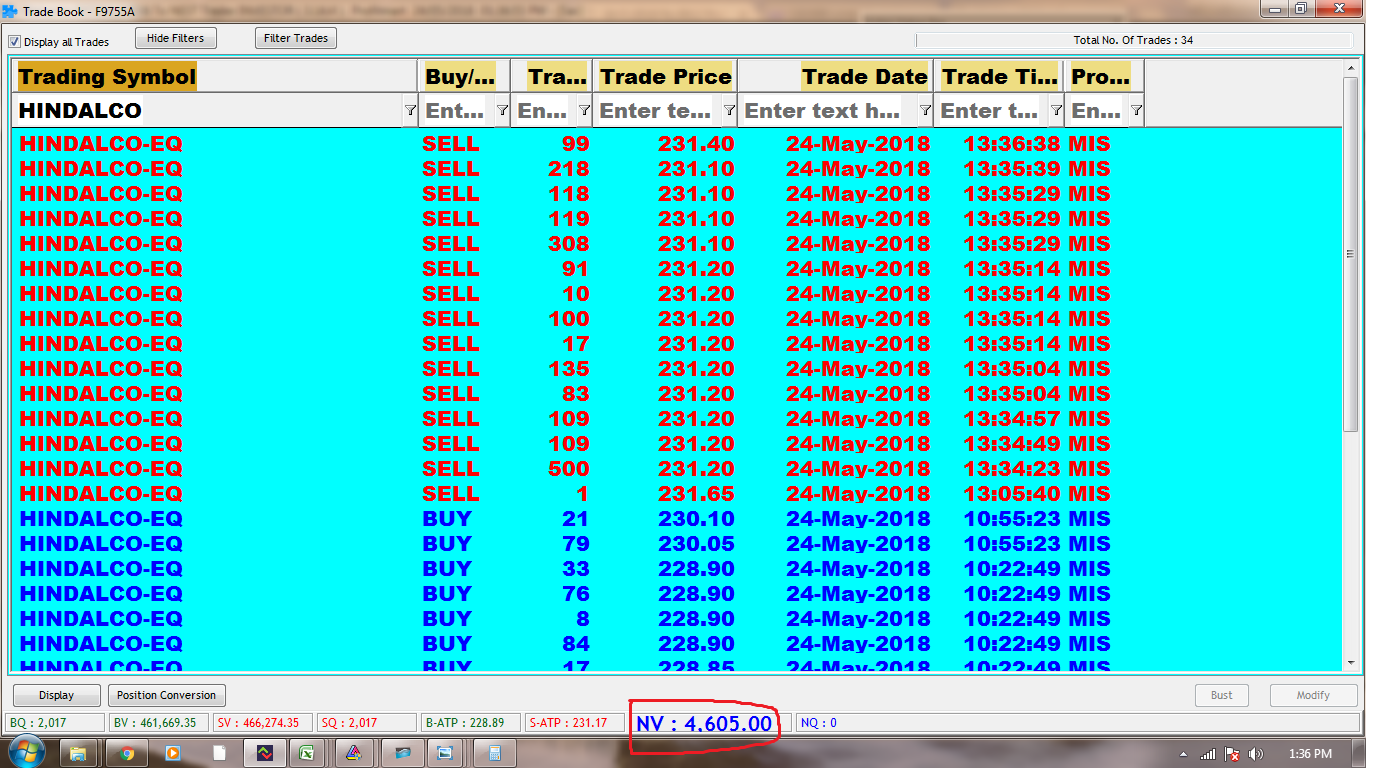Click the SQ : 2,017 status entry

[367, 722]
